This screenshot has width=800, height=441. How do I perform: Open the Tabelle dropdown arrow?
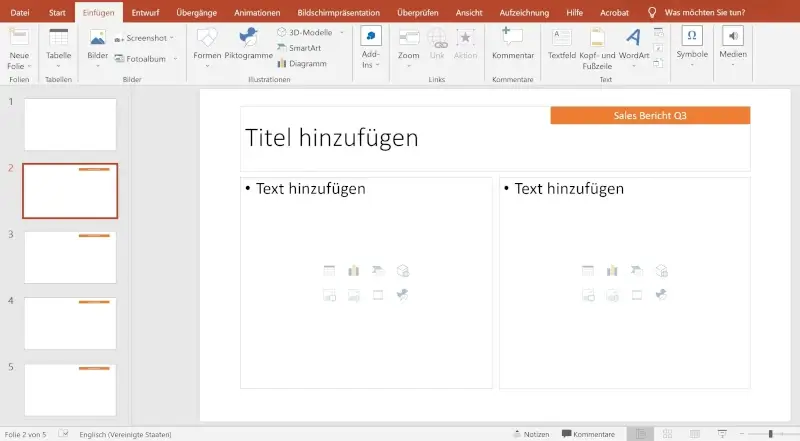tap(58, 66)
